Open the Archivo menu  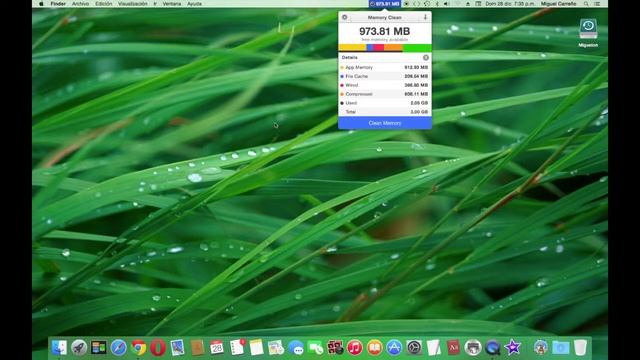[80, 4]
